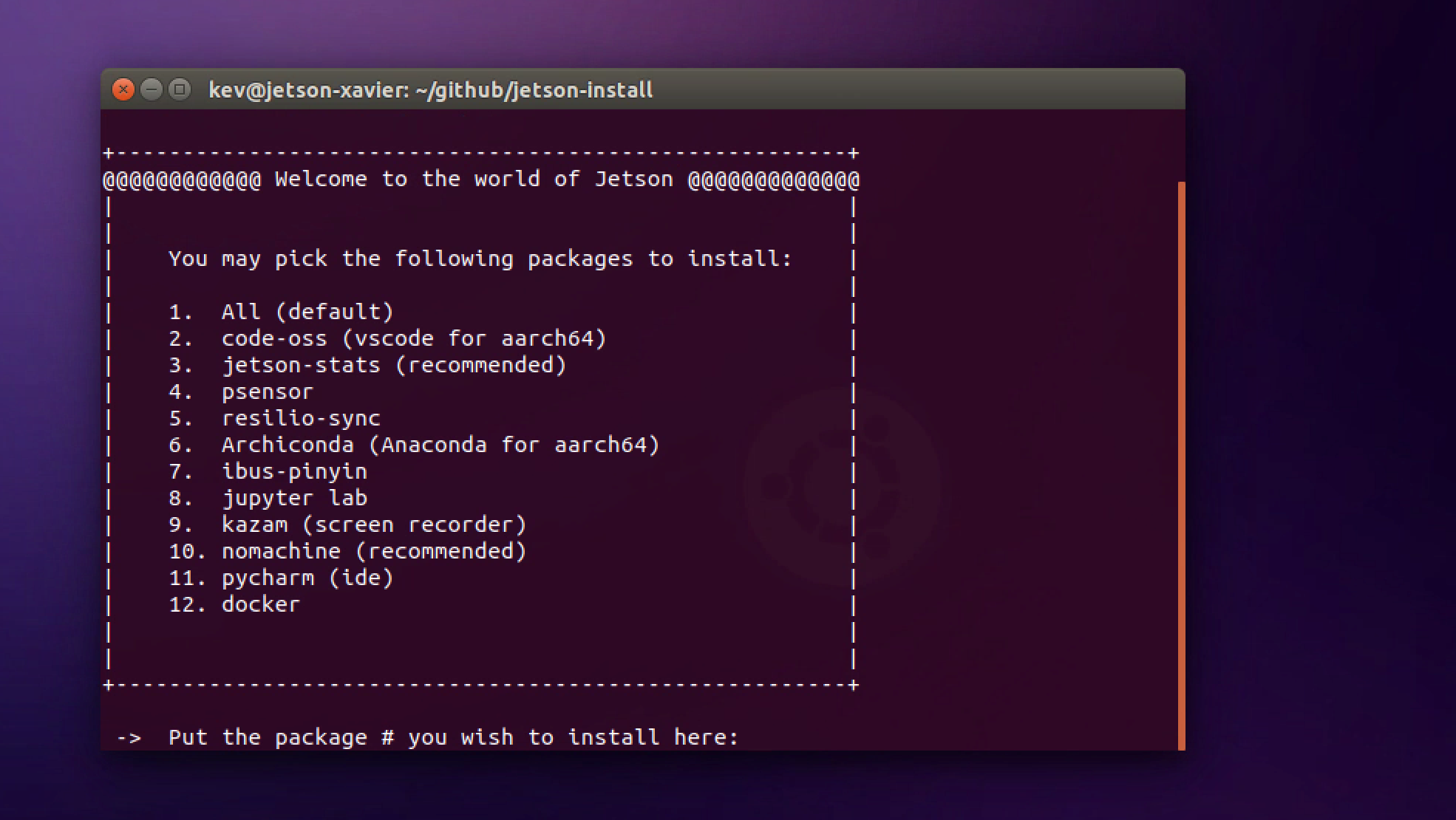Close the terminal window
Viewport: 1456px width, 820px height.
click(123, 90)
